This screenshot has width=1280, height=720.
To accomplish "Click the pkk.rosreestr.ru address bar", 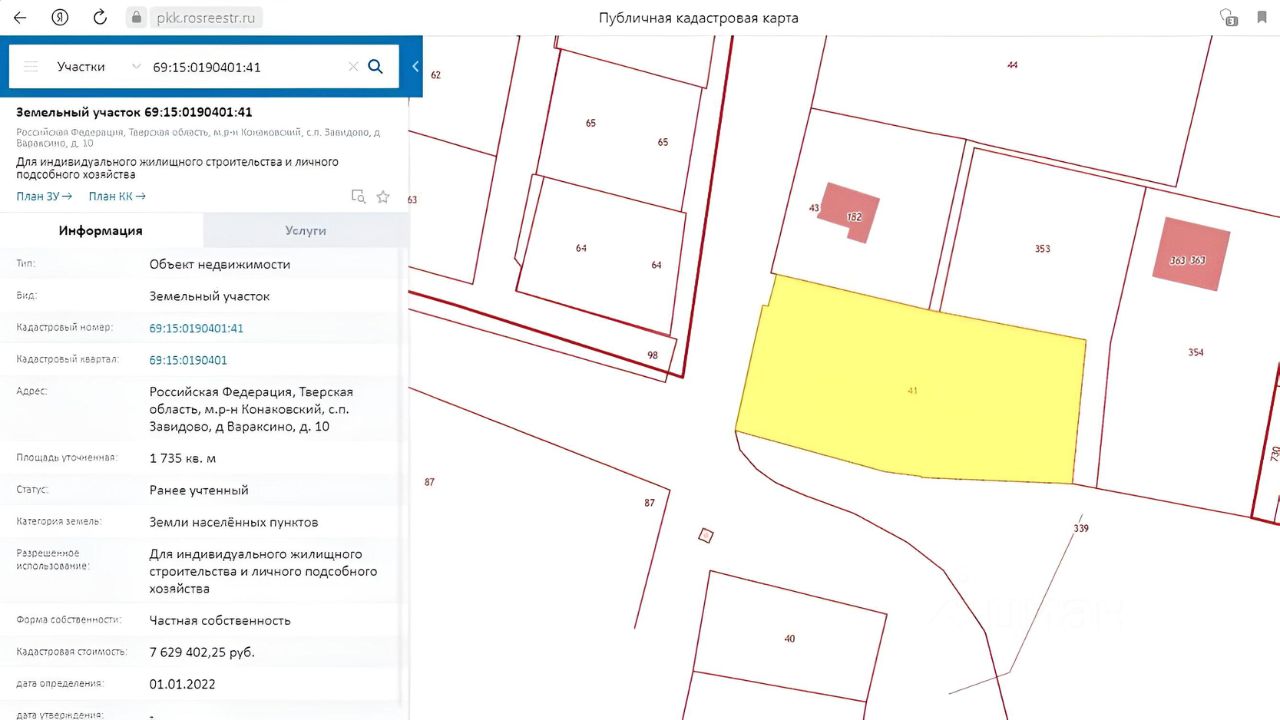I will coord(206,17).
